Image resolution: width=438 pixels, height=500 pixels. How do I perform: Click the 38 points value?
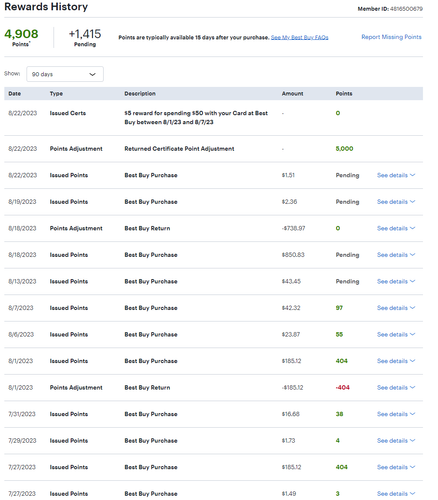(339, 414)
